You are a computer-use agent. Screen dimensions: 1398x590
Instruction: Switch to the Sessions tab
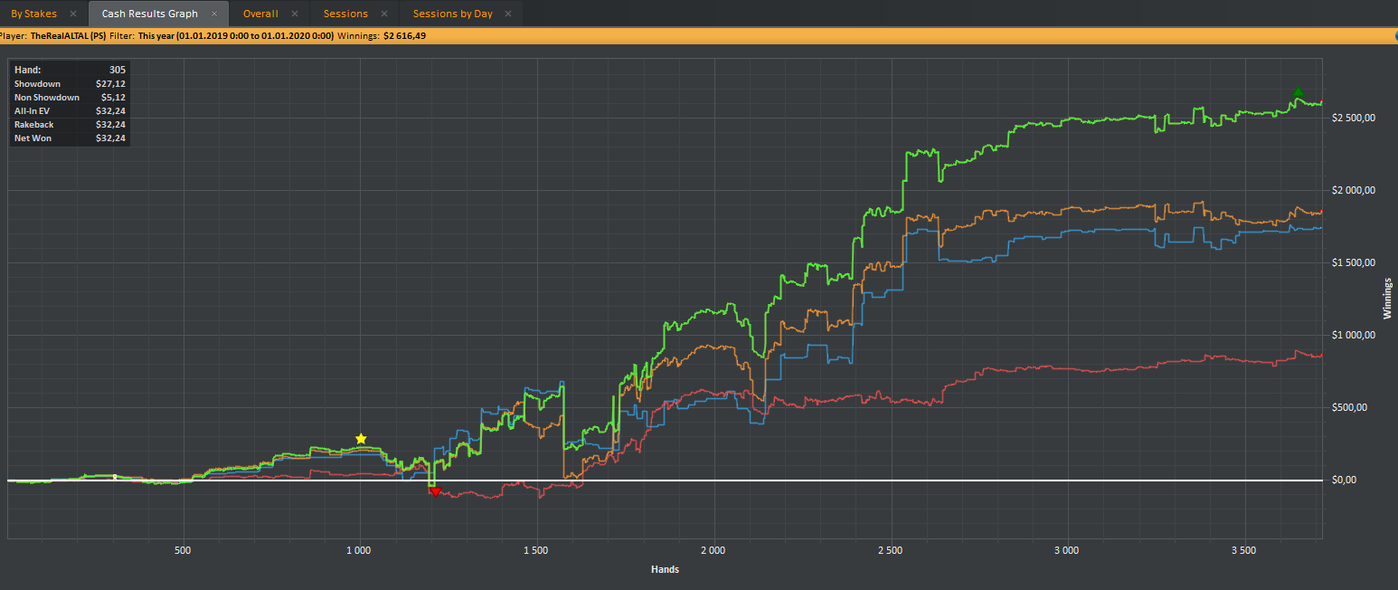345,14
